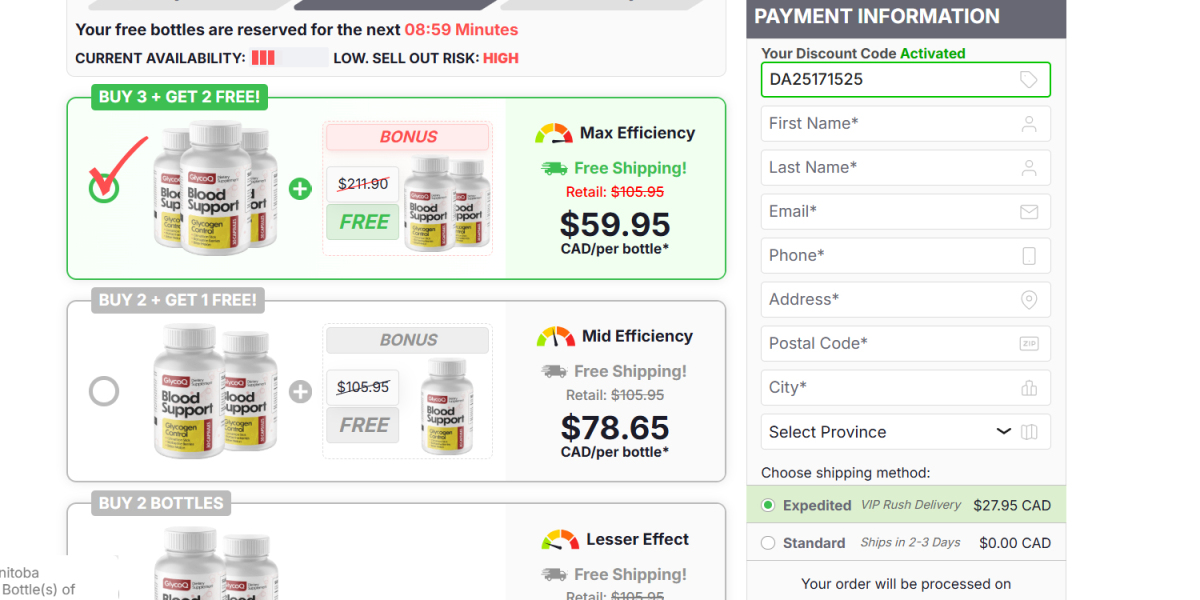The image size is (1200, 600).
Task: Click the Last Name input field
Action: tap(906, 168)
